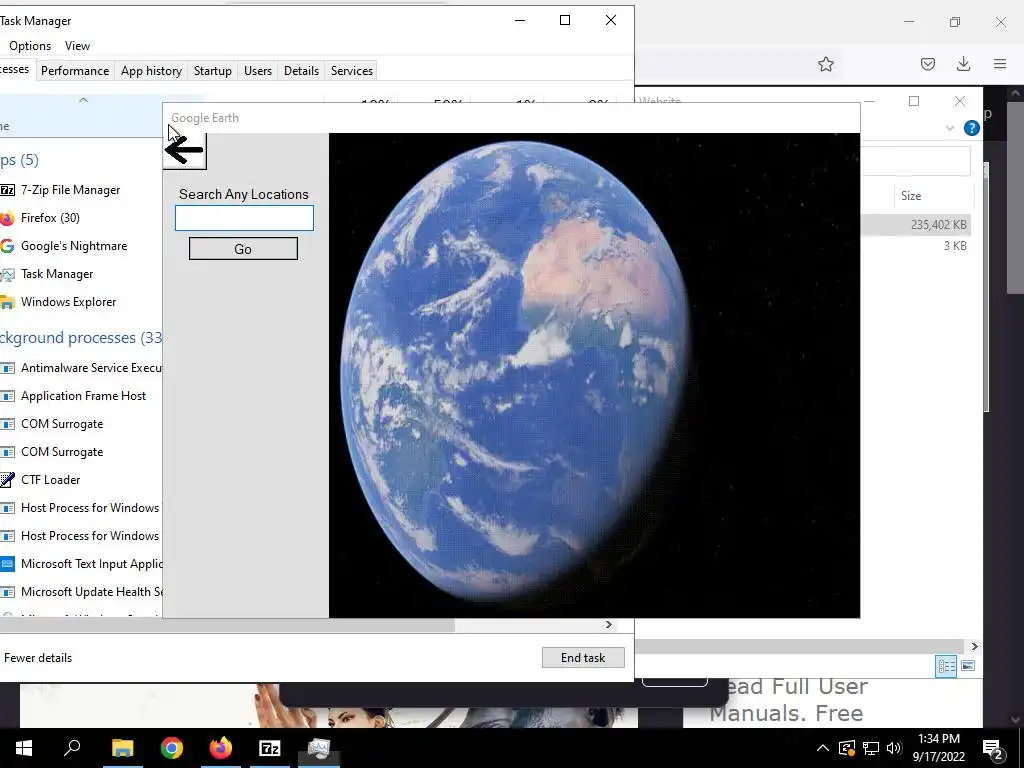Select Application Frame Host row
The width and height of the screenshot is (1024, 768).
[81, 396]
